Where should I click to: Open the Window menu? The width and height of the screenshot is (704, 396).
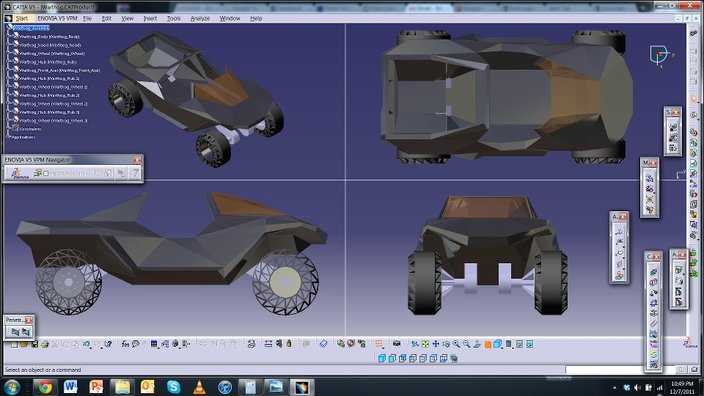(230, 18)
